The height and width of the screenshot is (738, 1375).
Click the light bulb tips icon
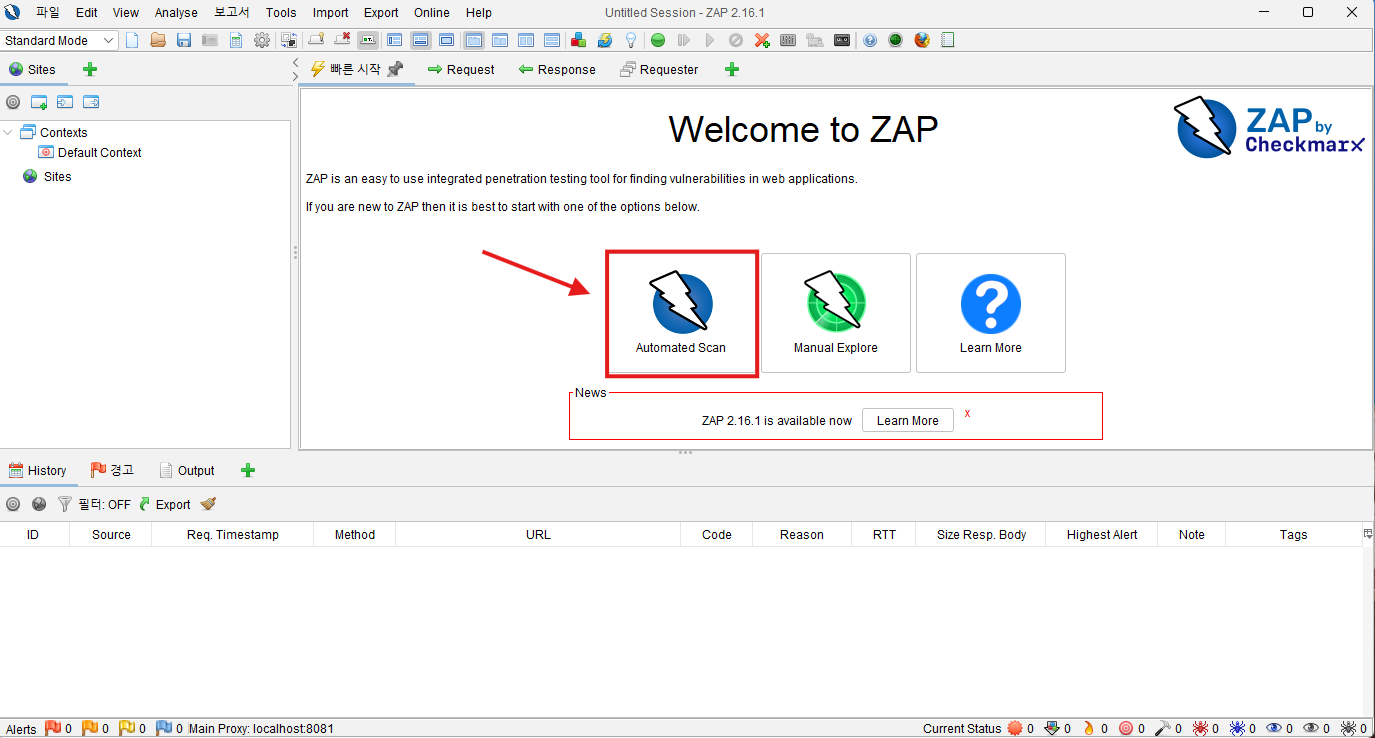pyautogui.click(x=631, y=41)
